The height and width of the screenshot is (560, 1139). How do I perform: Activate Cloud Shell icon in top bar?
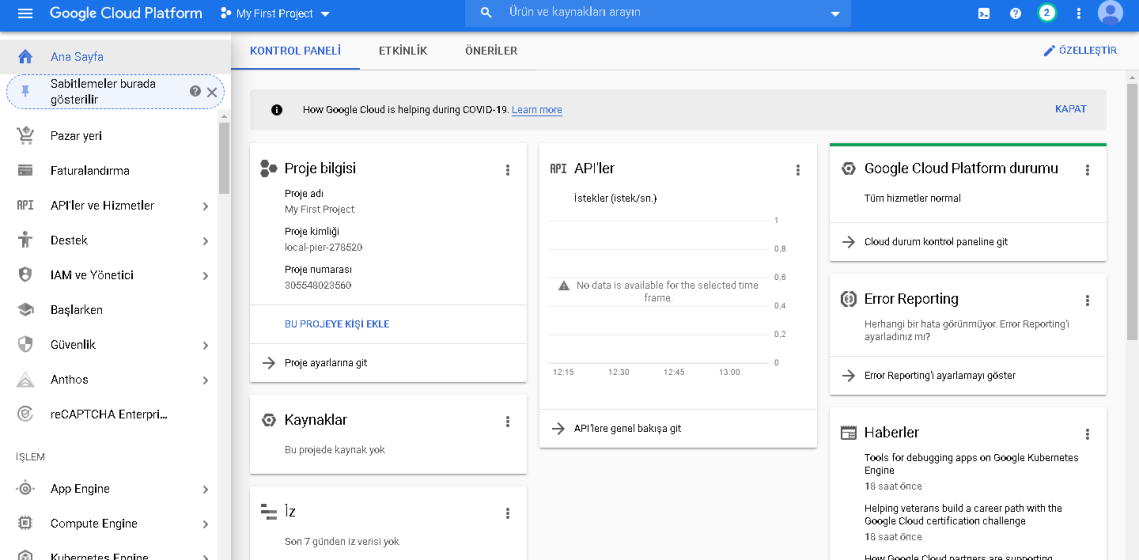pos(984,14)
